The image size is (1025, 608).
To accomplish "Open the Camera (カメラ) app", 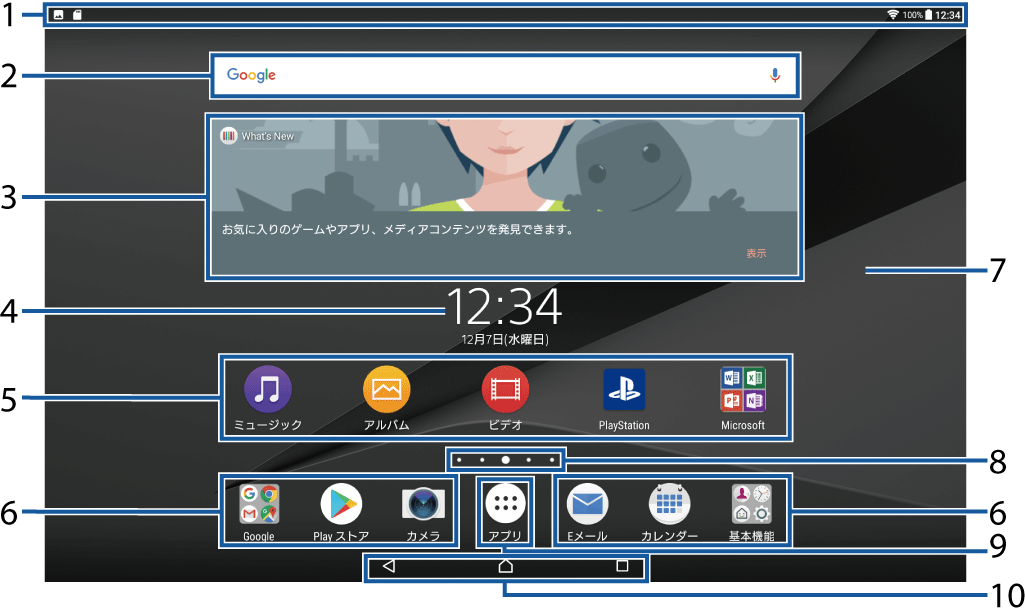I will pyautogui.click(x=423, y=504).
